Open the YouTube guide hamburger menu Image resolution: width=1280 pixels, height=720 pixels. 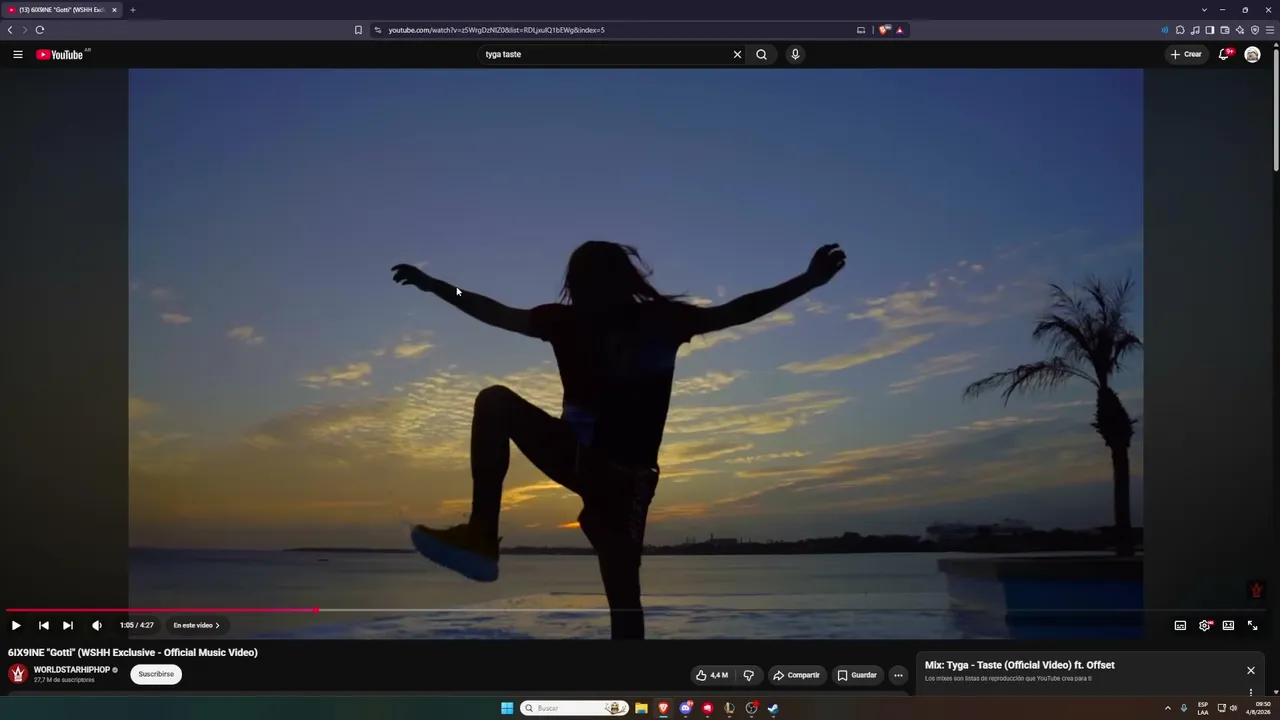click(x=18, y=54)
